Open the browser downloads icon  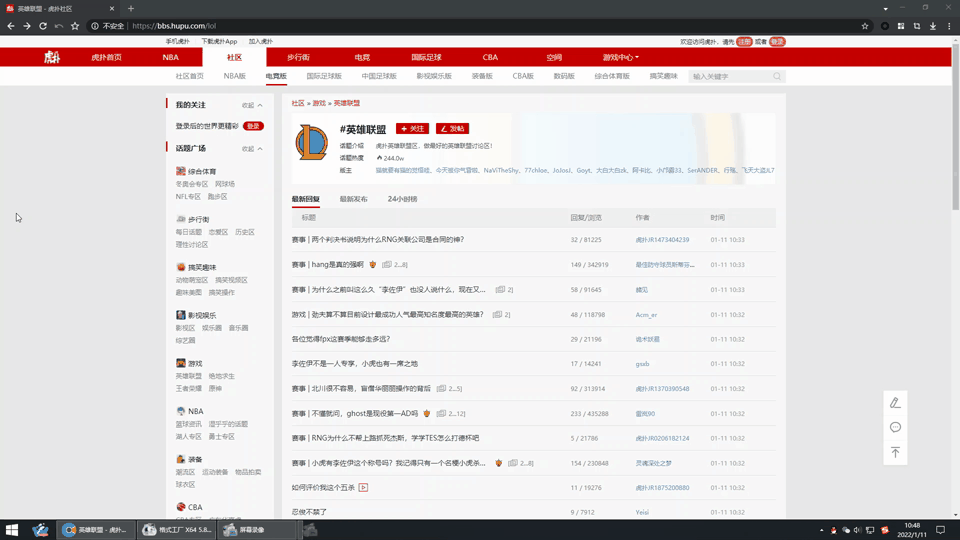coord(932,26)
